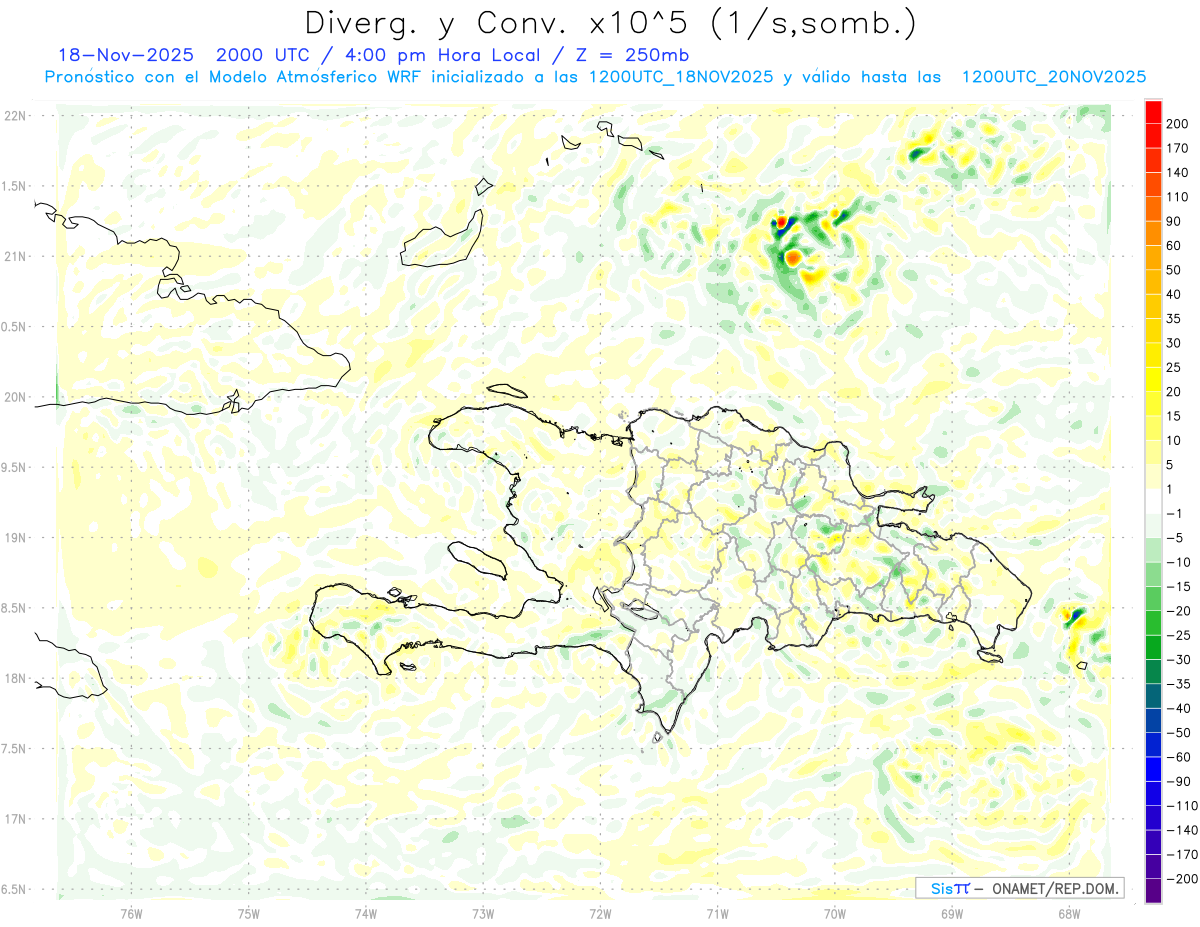Click the bottom purple swatch below the -200 label

pyautogui.click(x=1153, y=891)
